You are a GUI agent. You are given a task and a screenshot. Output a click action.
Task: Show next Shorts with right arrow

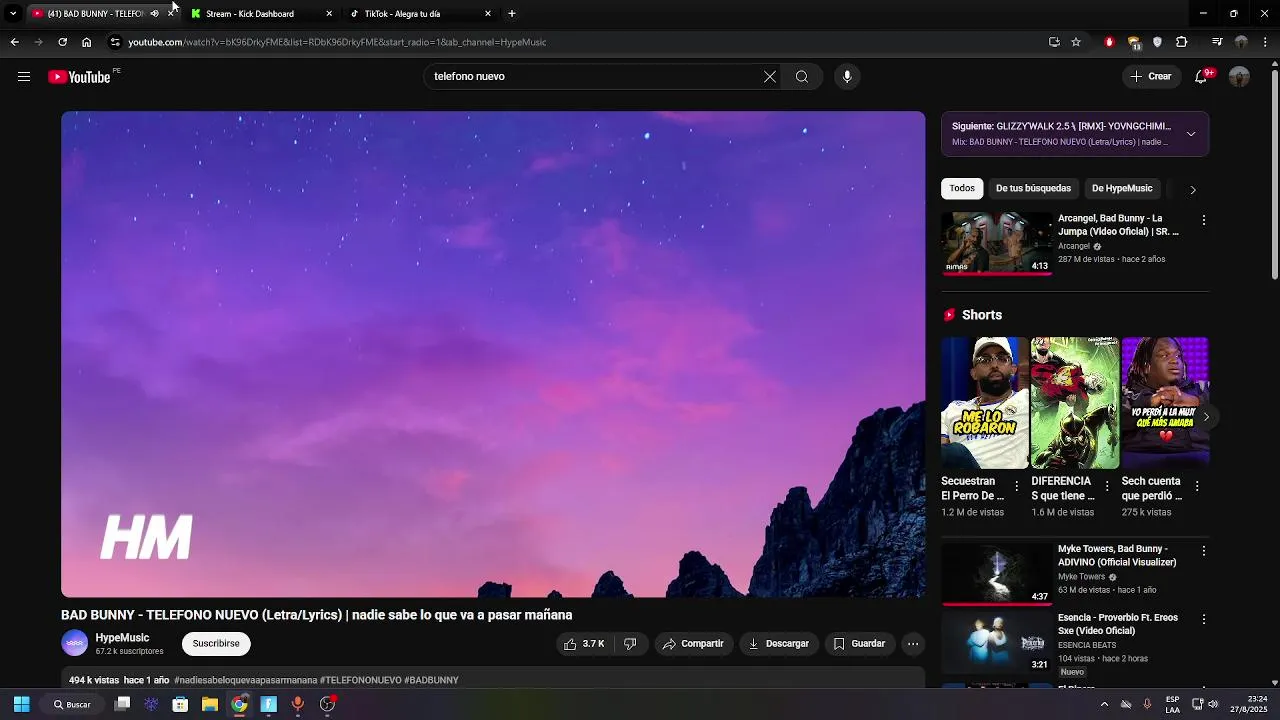[1206, 417]
